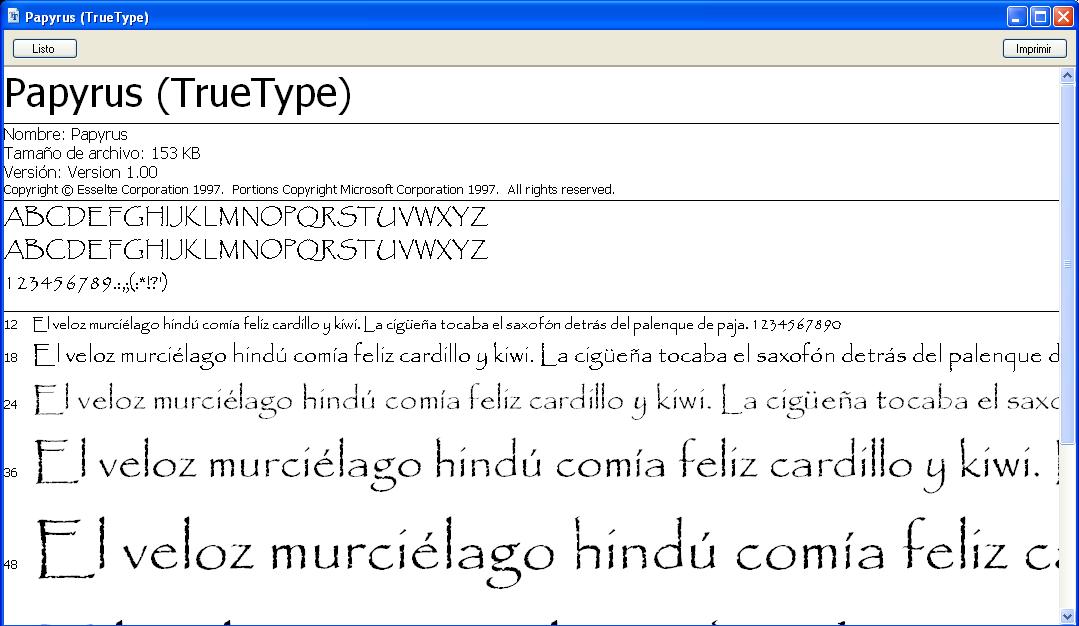The image size is (1079, 626).
Task: Click the 'Versión: Version 1.00' line
Action: (x=81, y=172)
